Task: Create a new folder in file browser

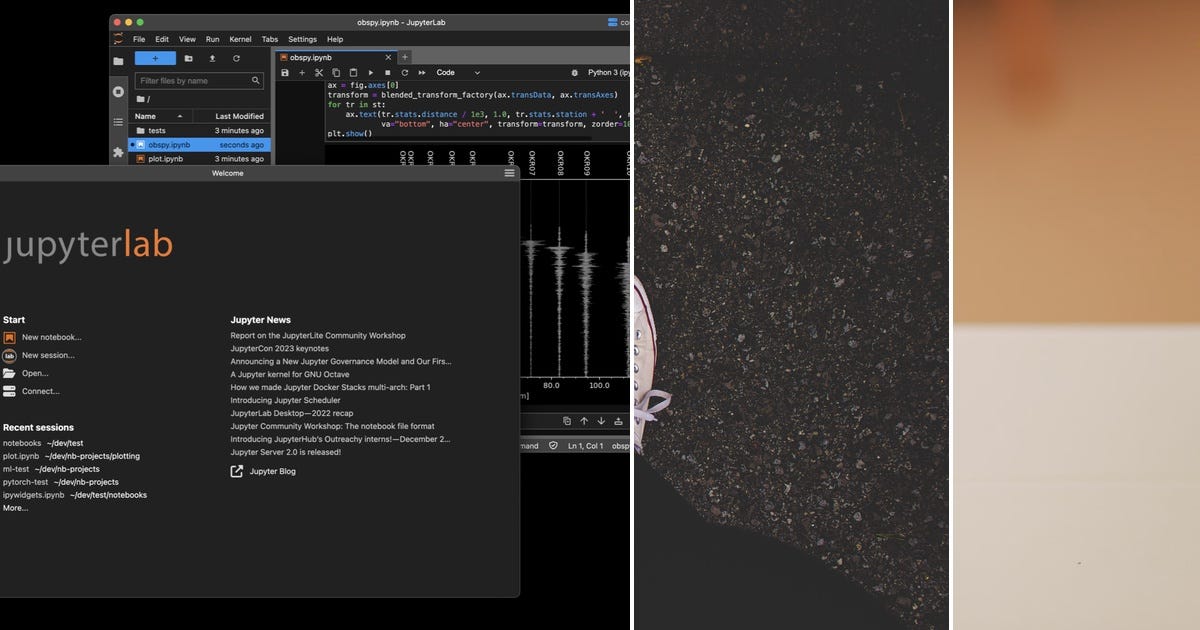Action: tap(188, 58)
